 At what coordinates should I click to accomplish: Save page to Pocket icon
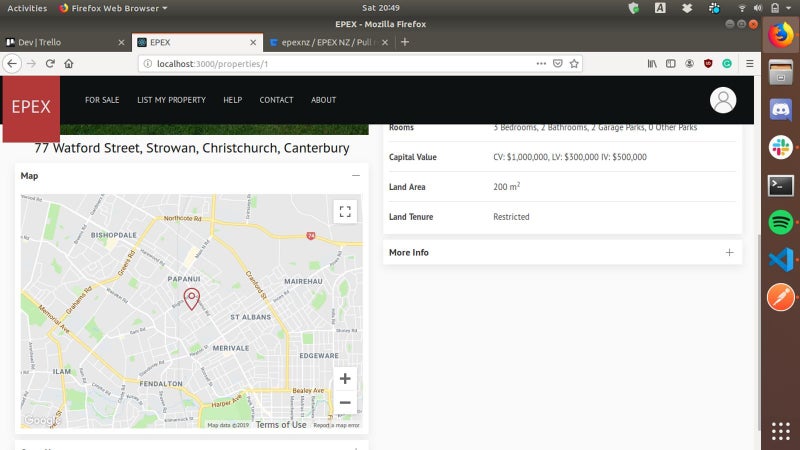558,64
